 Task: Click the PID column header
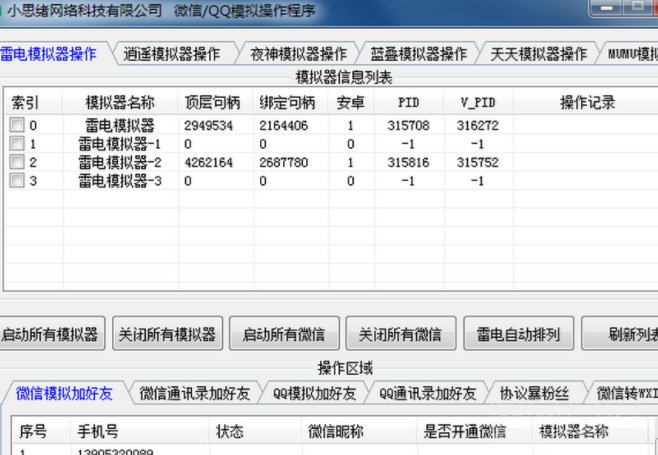pos(408,102)
